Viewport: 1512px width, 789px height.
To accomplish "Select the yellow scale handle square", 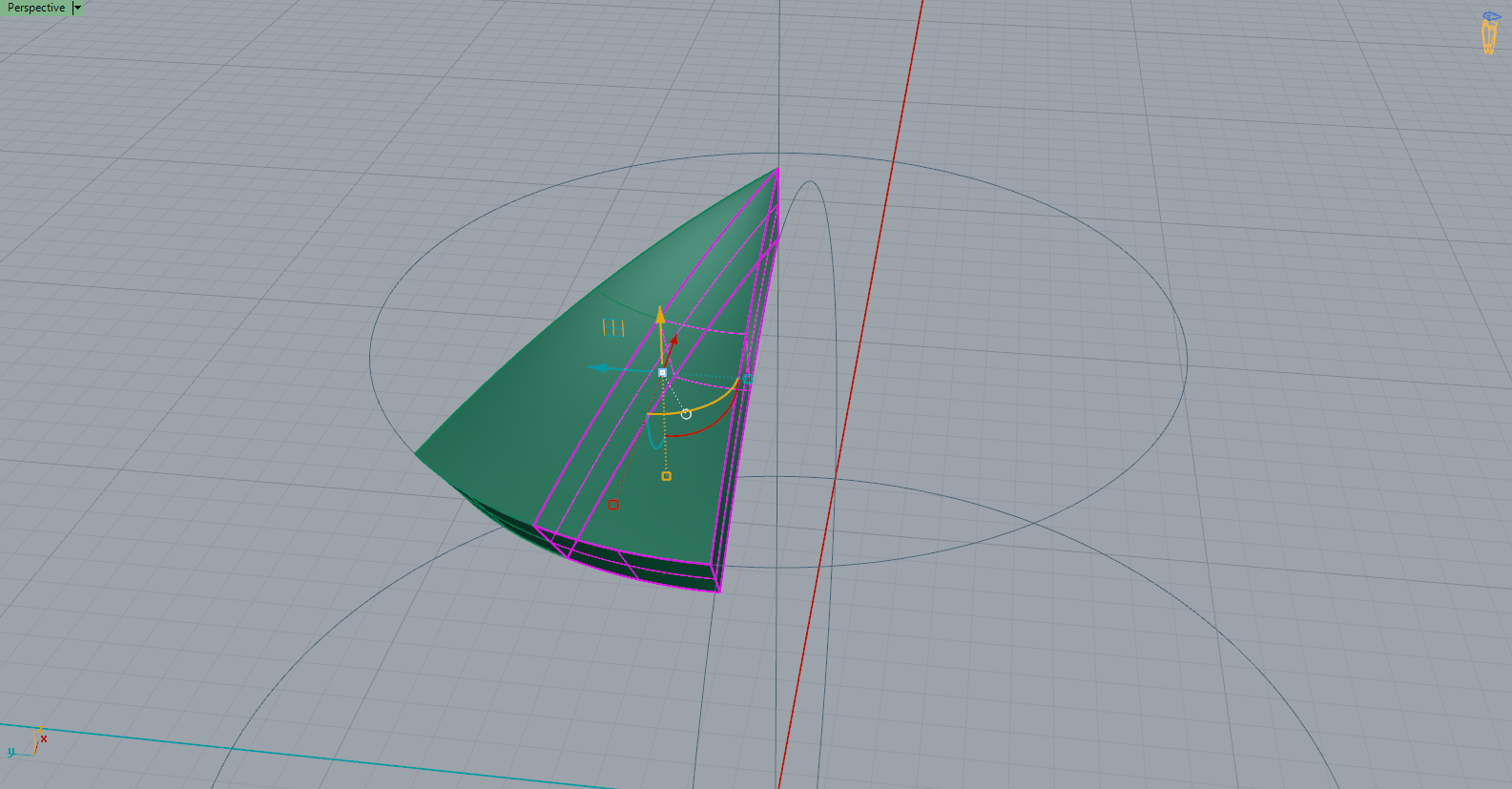I will click(x=666, y=476).
